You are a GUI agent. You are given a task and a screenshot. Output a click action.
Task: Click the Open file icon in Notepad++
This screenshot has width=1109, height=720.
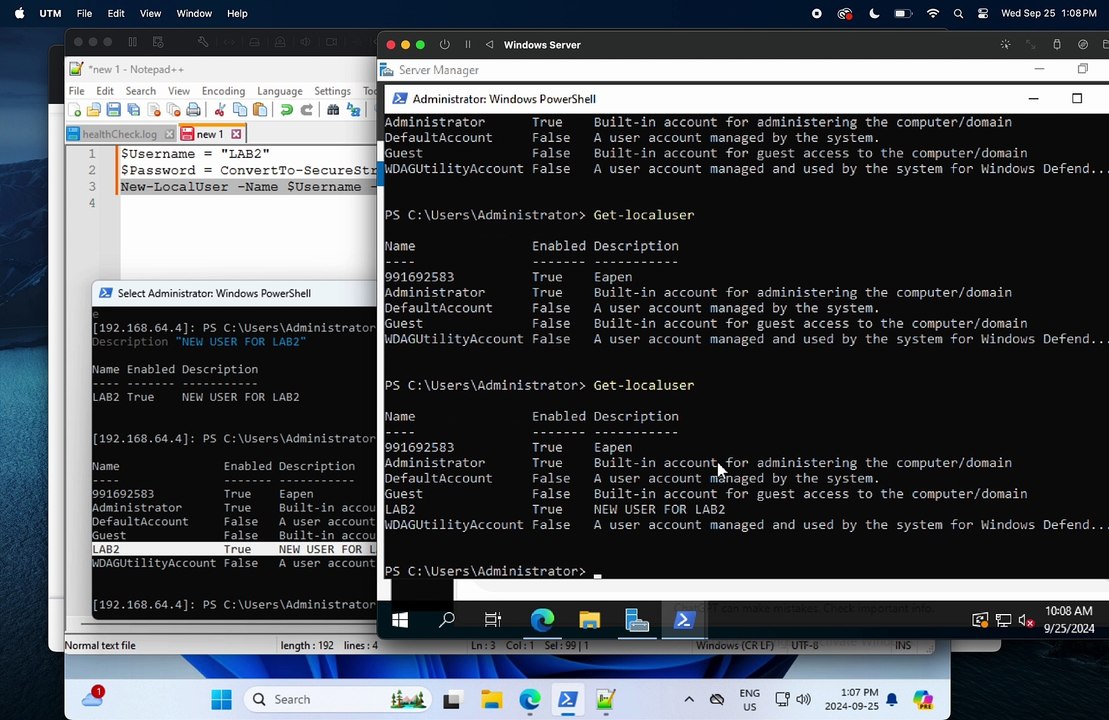click(93, 110)
